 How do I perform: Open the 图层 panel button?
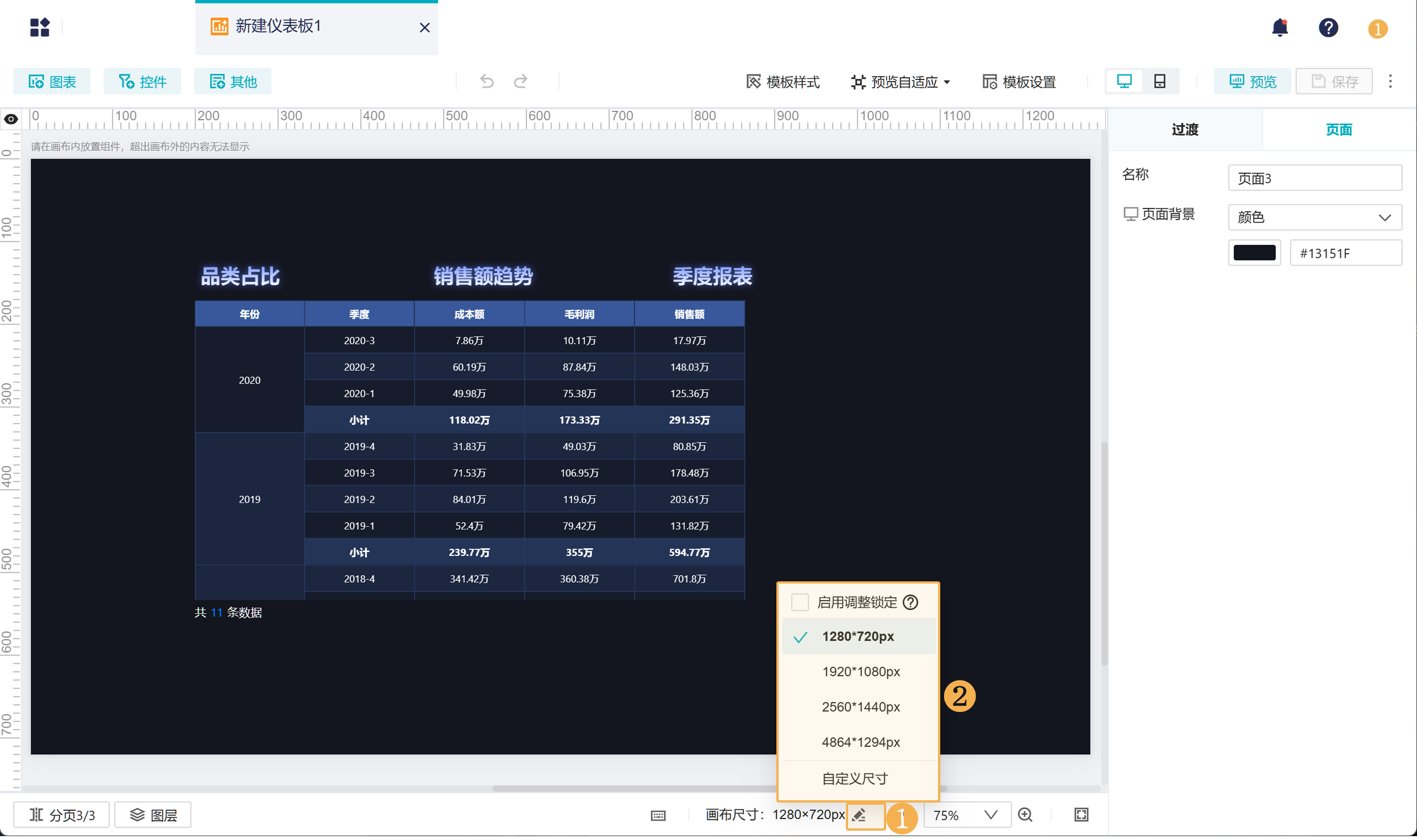153,815
